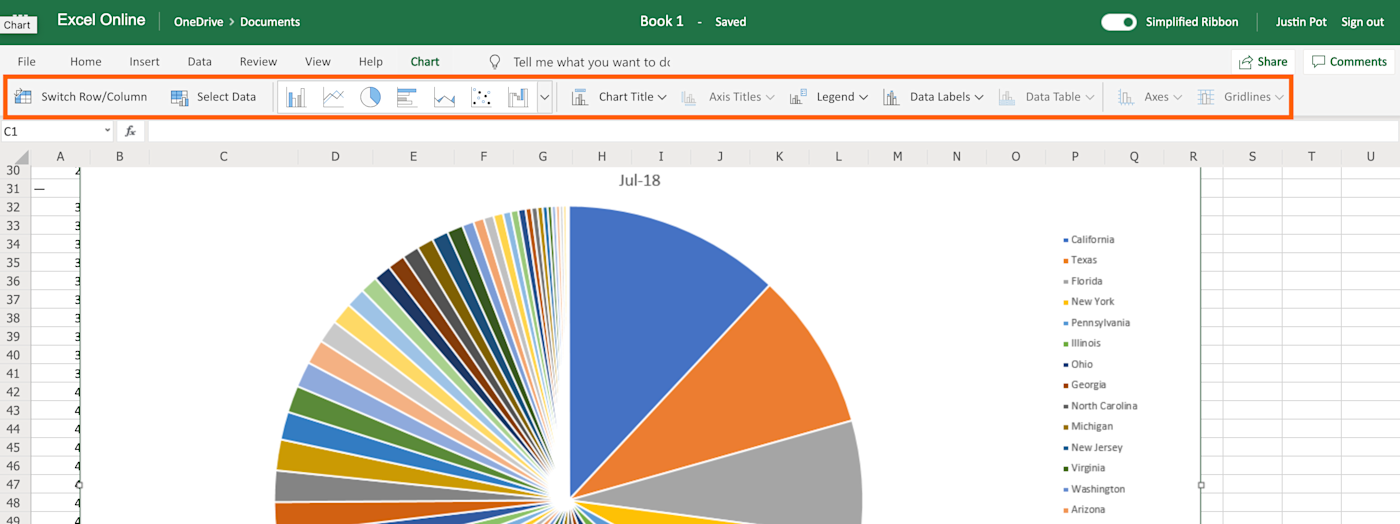Open the Justin Pot account link
Viewport: 1400px width, 524px height.
click(x=1301, y=22)
